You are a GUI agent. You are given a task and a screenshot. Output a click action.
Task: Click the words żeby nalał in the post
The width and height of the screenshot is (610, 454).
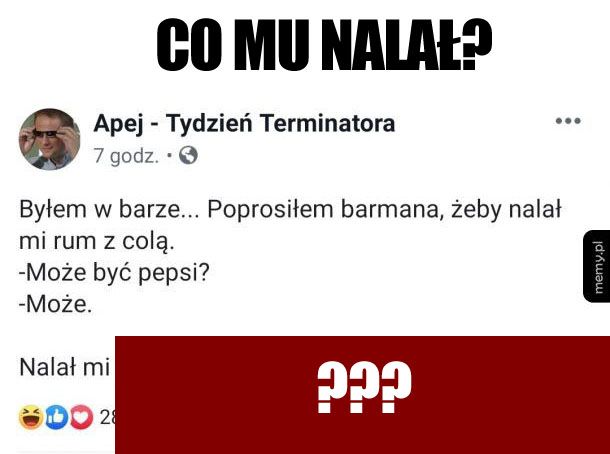click(506, 210)
